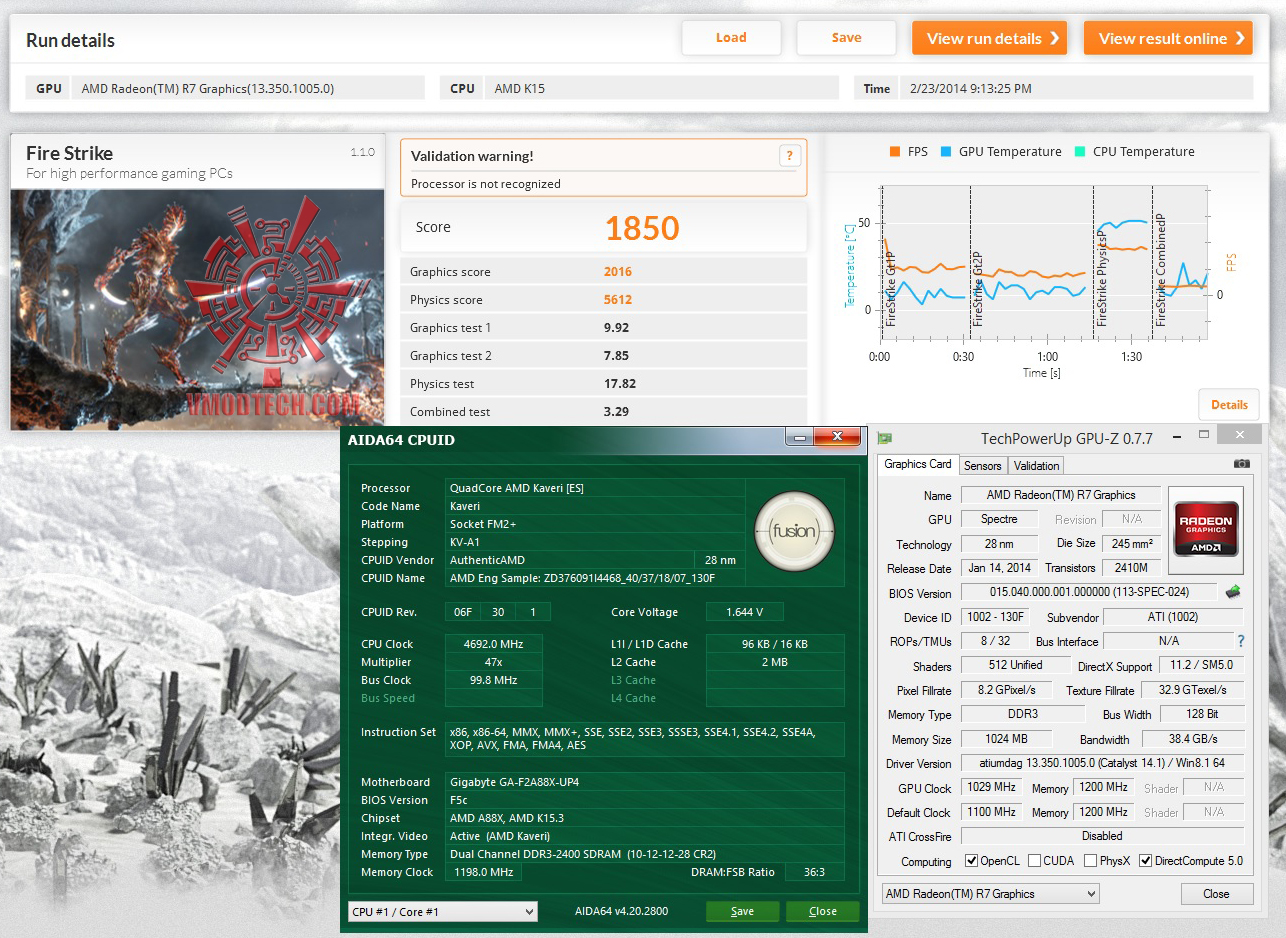
Task: Click the Transistors value 2410M
Action: (x=1132, y=568)
